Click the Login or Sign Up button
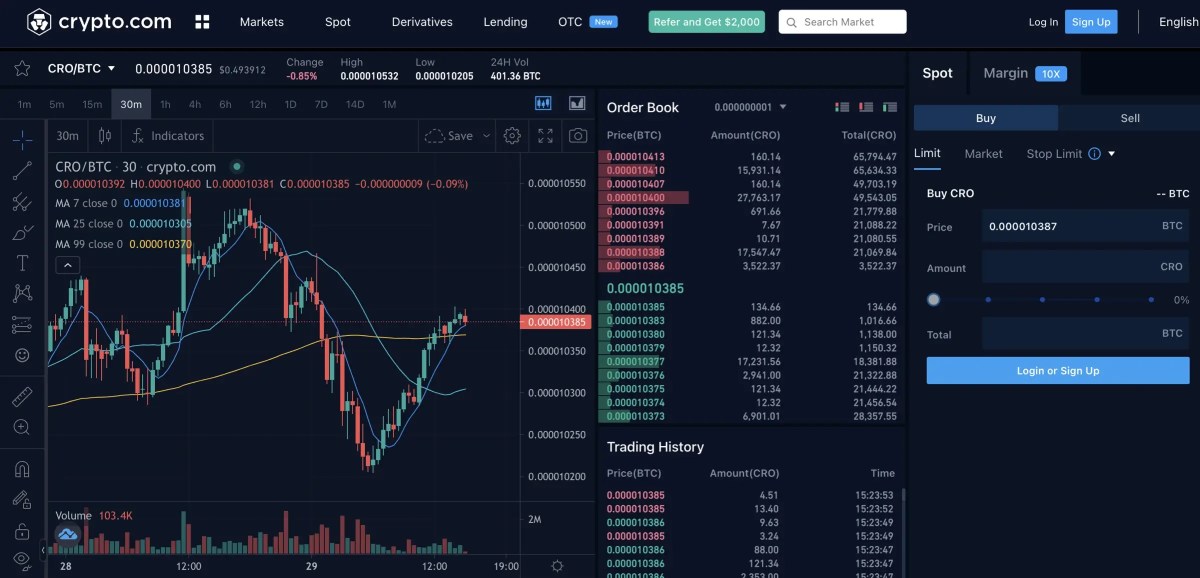1200x578 pixels. click(1058, 371)
